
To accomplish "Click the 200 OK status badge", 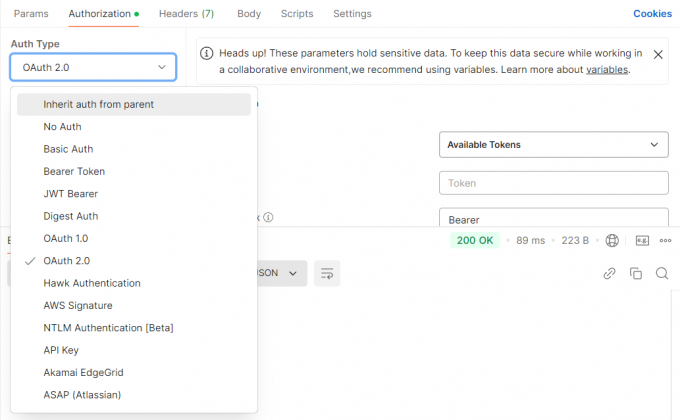I will coord(475,240).
